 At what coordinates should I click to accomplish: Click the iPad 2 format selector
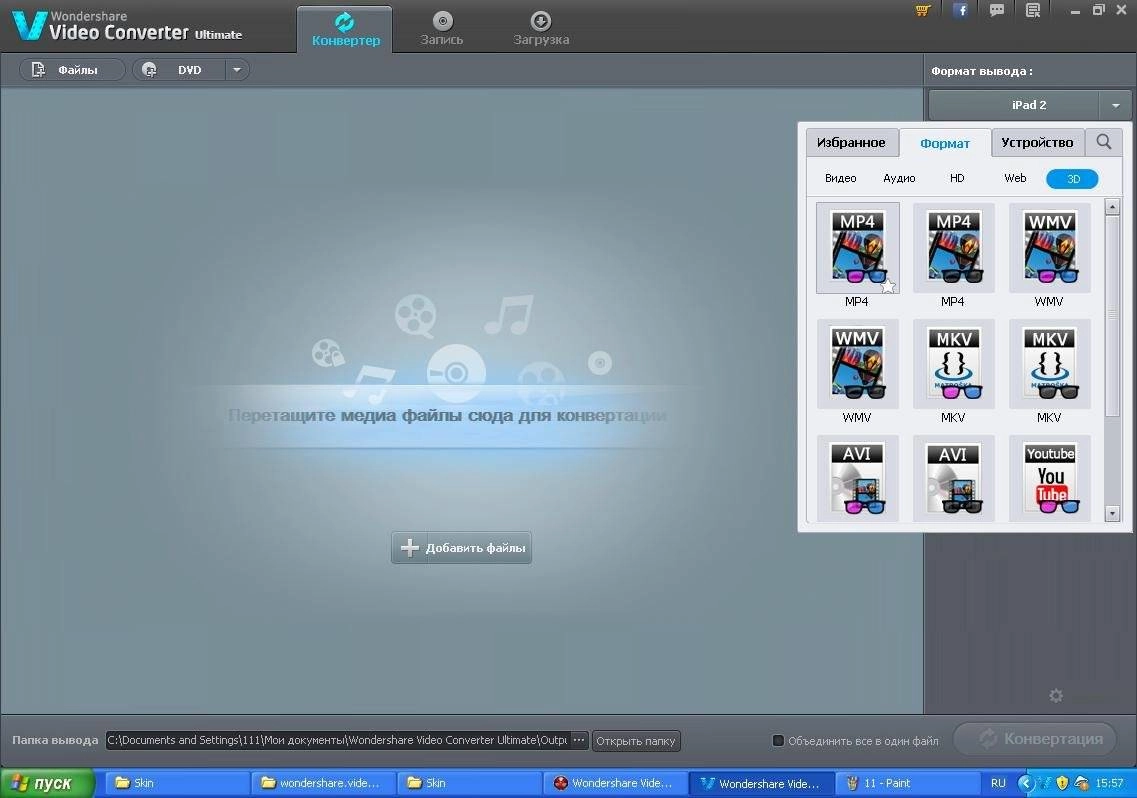pyautogui.click(x=1030, y=105)
